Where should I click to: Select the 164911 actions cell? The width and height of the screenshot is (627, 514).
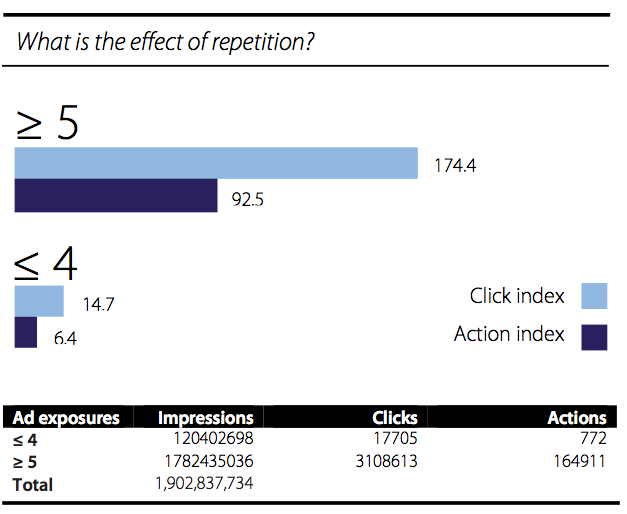pyautogui.click(x=579, y=461)
